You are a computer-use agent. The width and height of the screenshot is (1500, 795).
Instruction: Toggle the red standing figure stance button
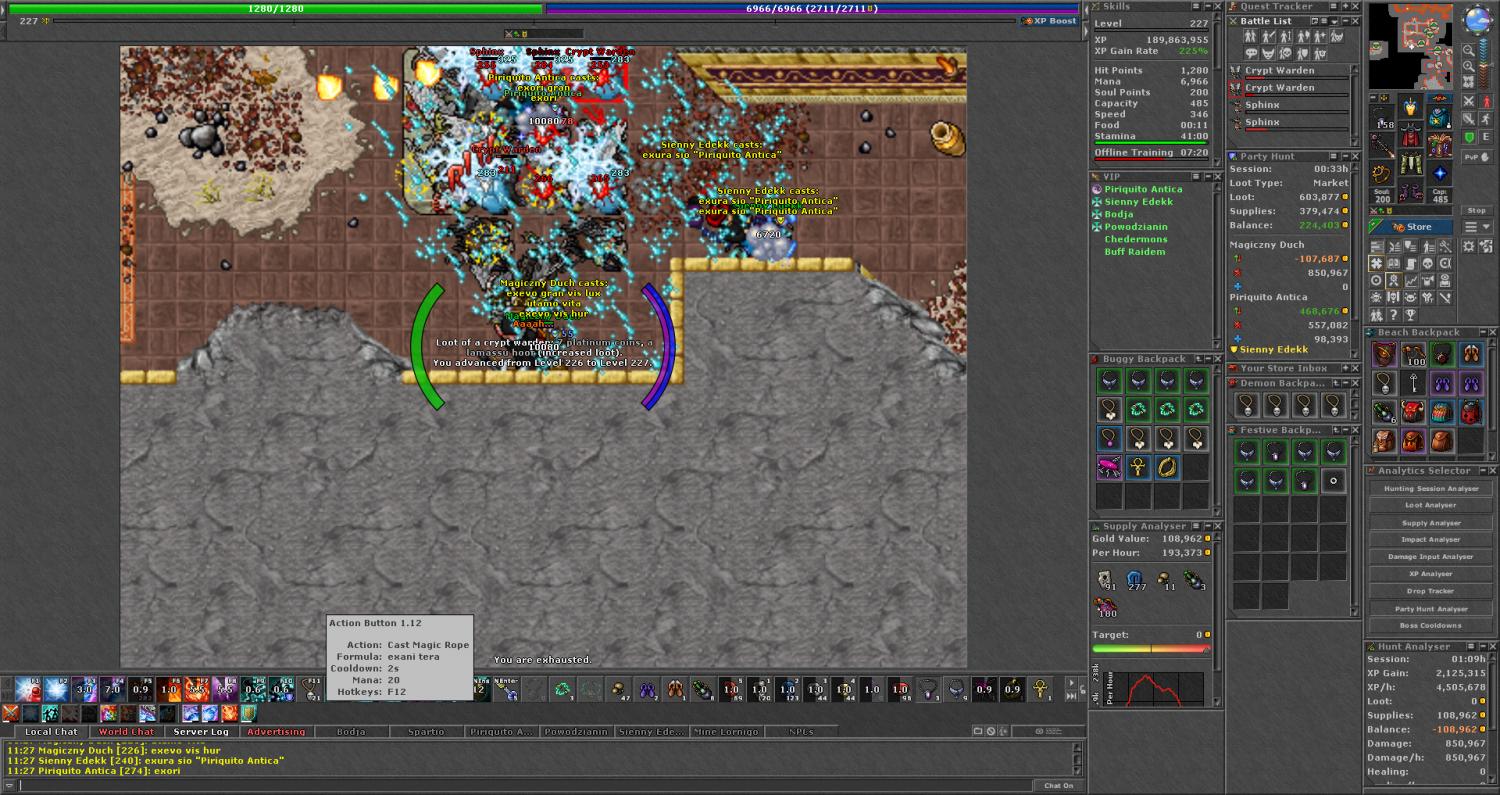click(x=1486, y=101)
